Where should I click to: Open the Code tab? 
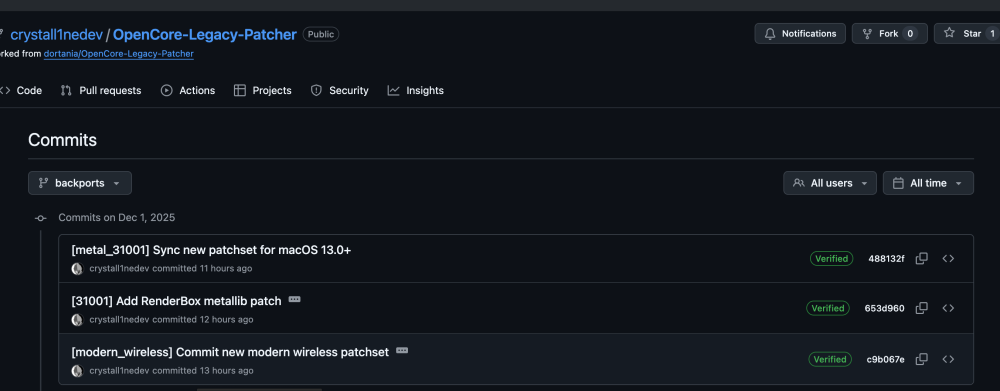21,91
